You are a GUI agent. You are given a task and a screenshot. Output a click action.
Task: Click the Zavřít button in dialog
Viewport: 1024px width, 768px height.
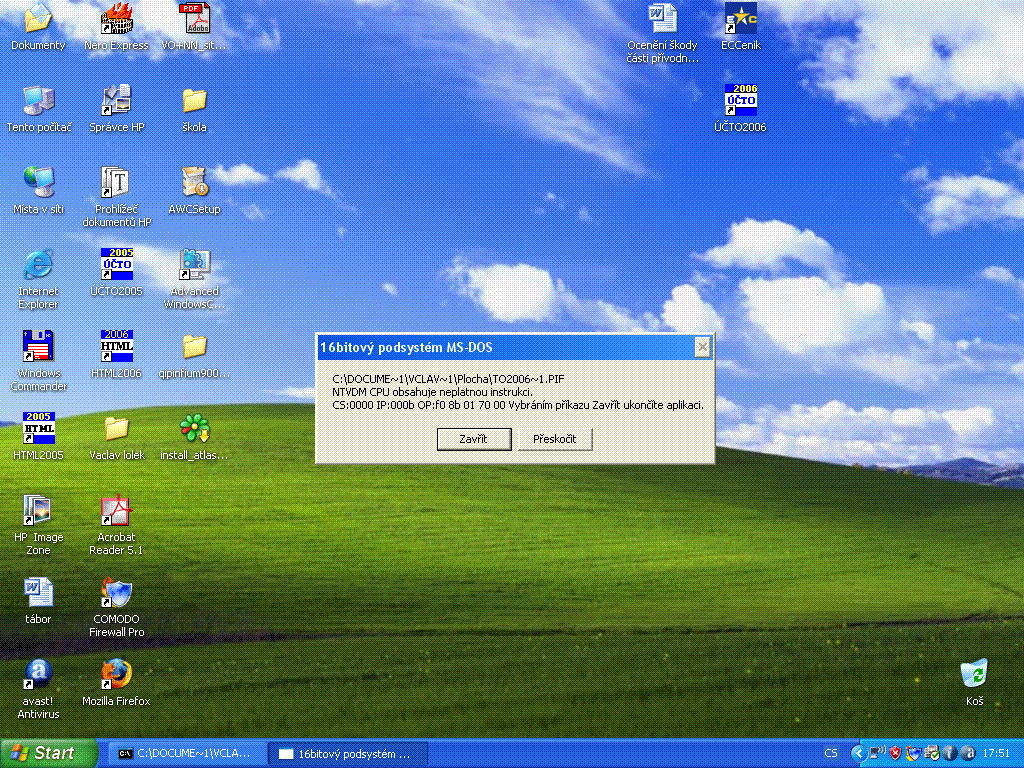coord(473,439)
